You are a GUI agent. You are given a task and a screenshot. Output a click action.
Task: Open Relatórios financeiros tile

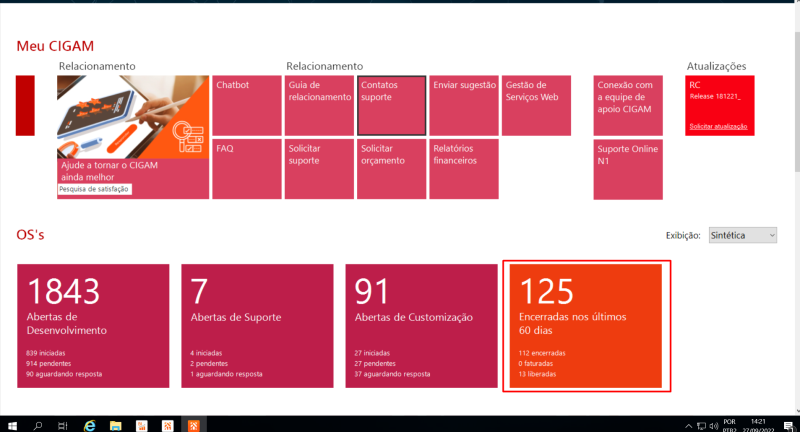[464, 169]
